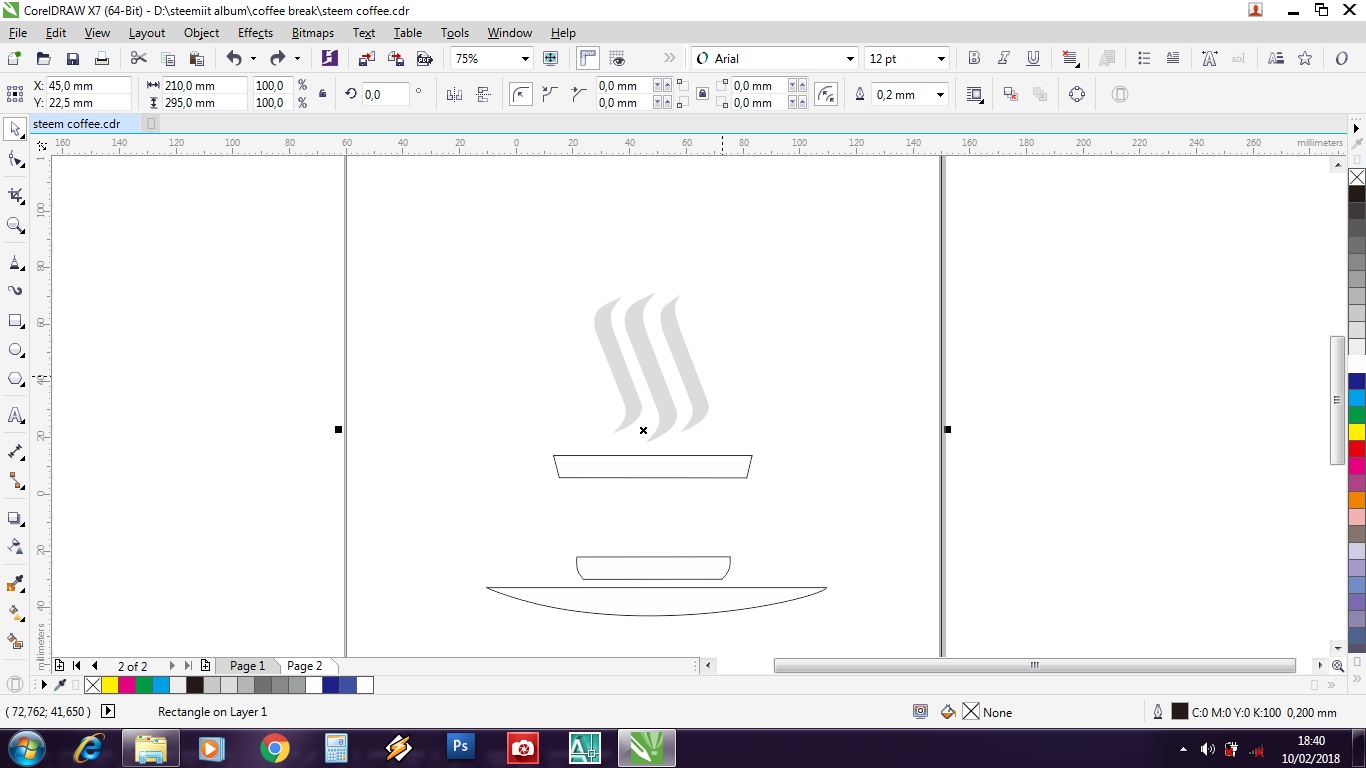Pick the Color Eyedropper tool in toolbox
Image resolution: width=1366 pixels, height=768 pixels.
(15, 583)
